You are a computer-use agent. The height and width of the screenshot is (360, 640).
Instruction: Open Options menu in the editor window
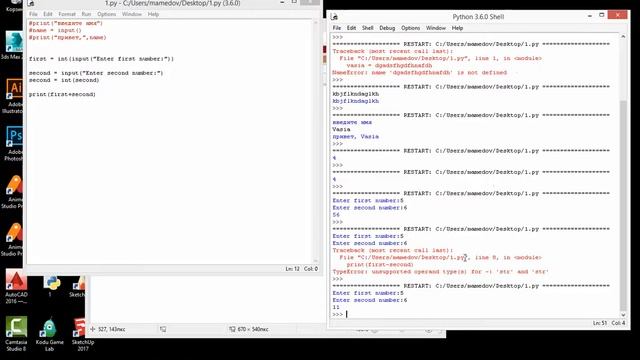(107, 14)
